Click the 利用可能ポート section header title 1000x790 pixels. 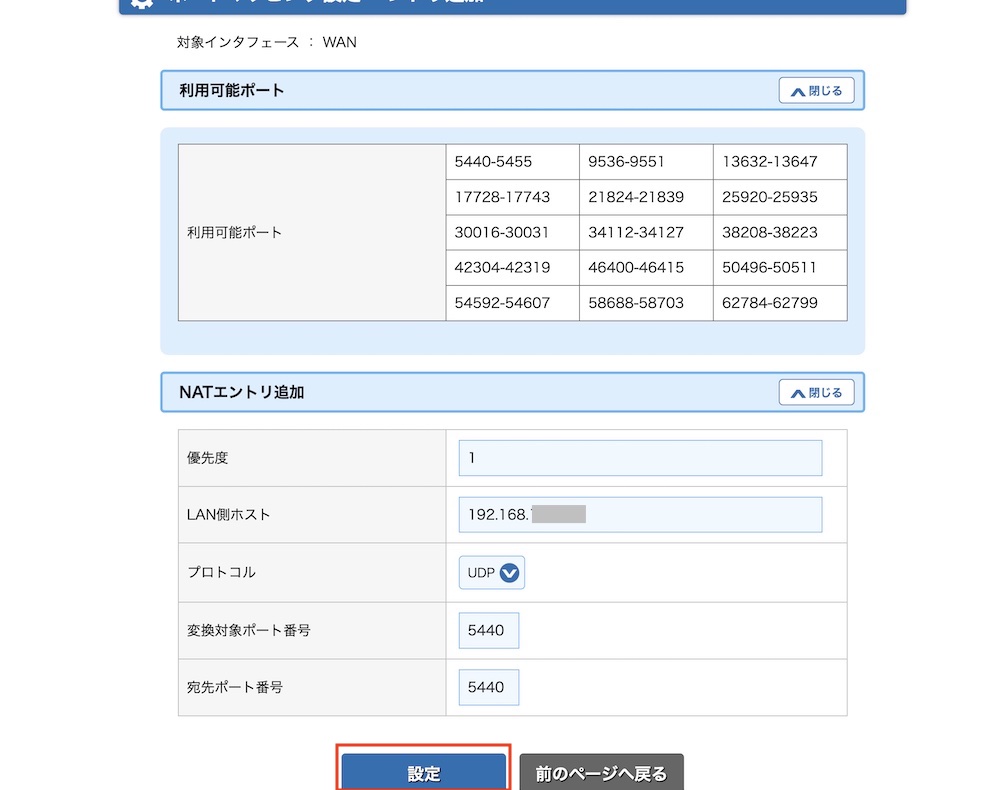(x=232, y=91)
